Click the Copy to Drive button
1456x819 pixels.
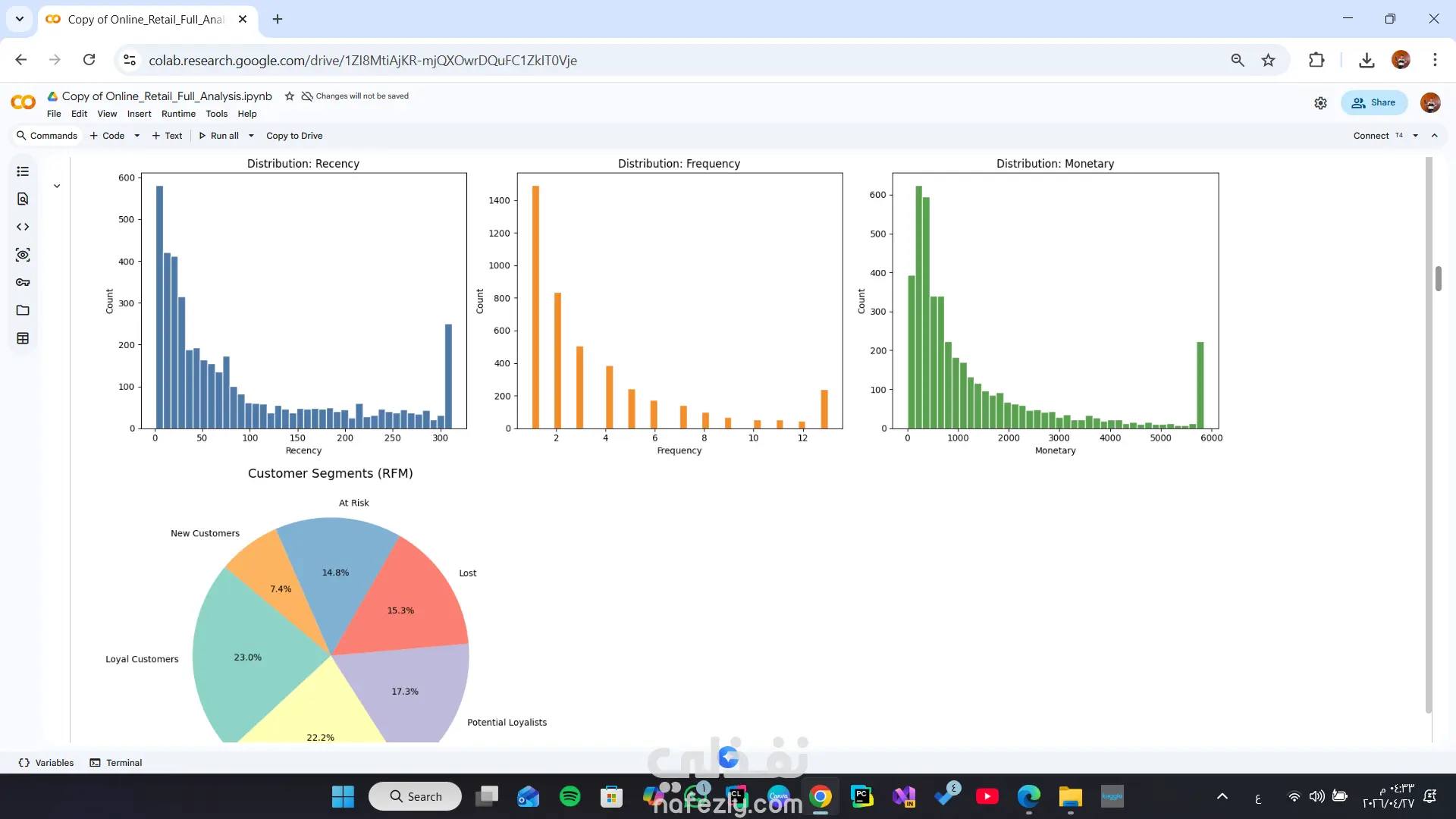click(x=294, y=136)
